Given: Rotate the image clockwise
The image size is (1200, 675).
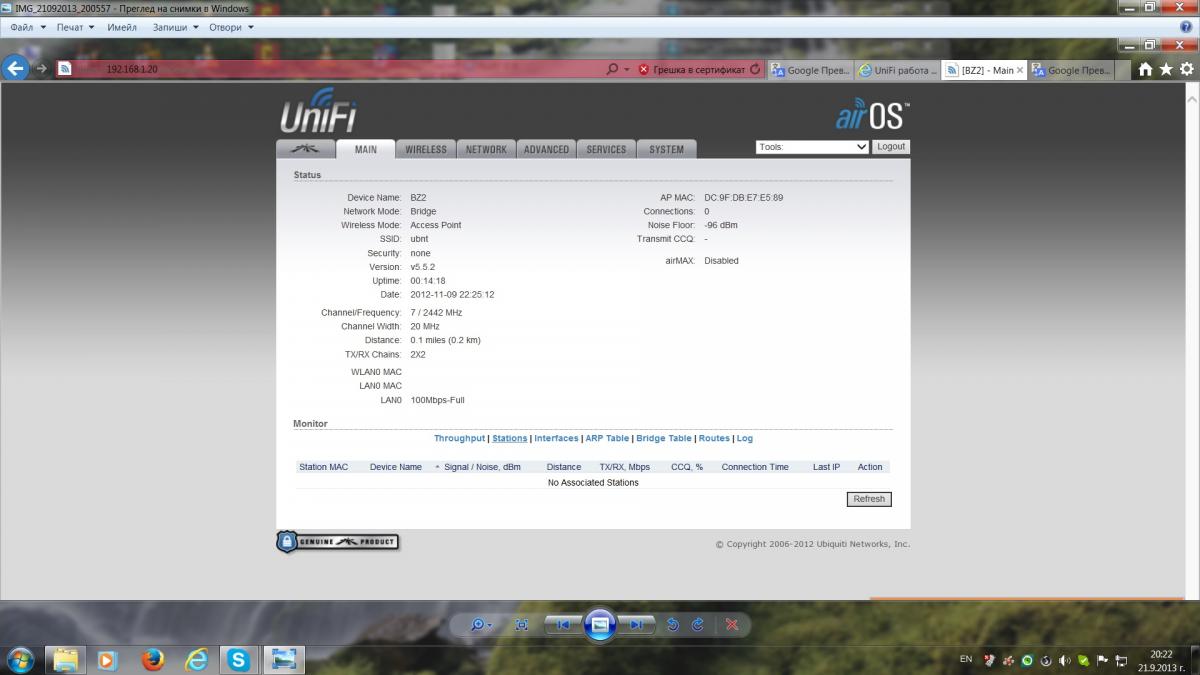Looking at the screenshot, I should pyautogui.click(x=697, y=624).
